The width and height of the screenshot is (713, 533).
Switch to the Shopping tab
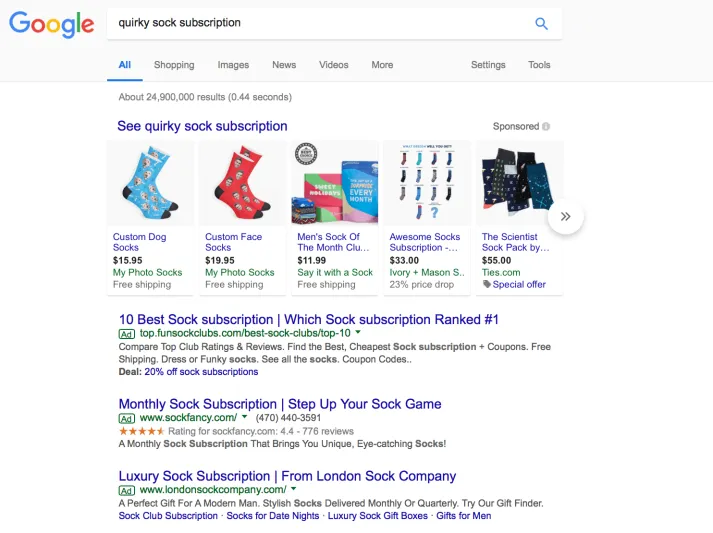[x=174, y=65]
